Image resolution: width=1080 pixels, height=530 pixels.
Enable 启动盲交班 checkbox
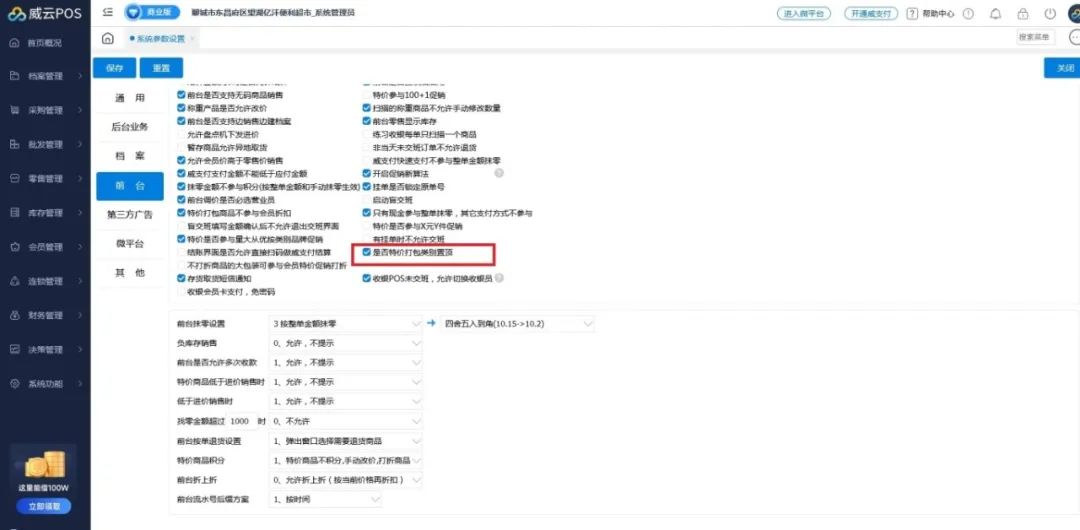[x=367, y=200]
